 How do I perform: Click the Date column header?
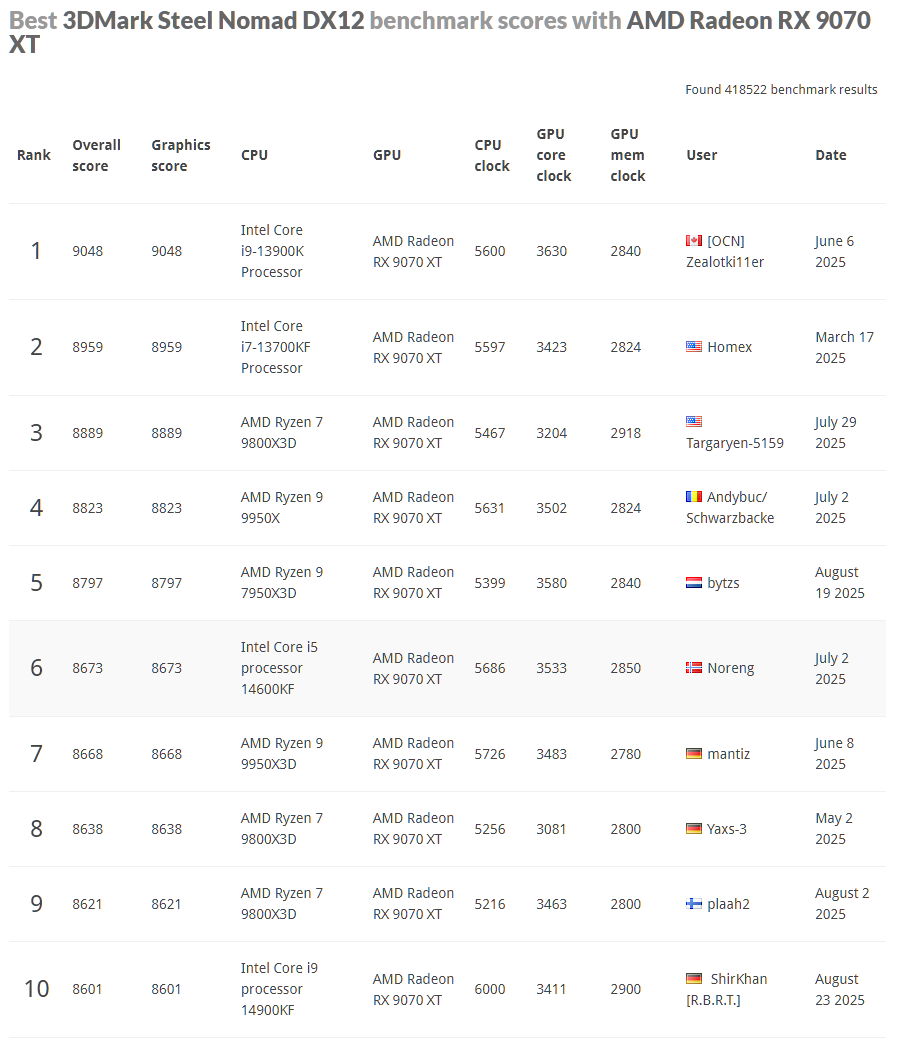click(830, 155)
